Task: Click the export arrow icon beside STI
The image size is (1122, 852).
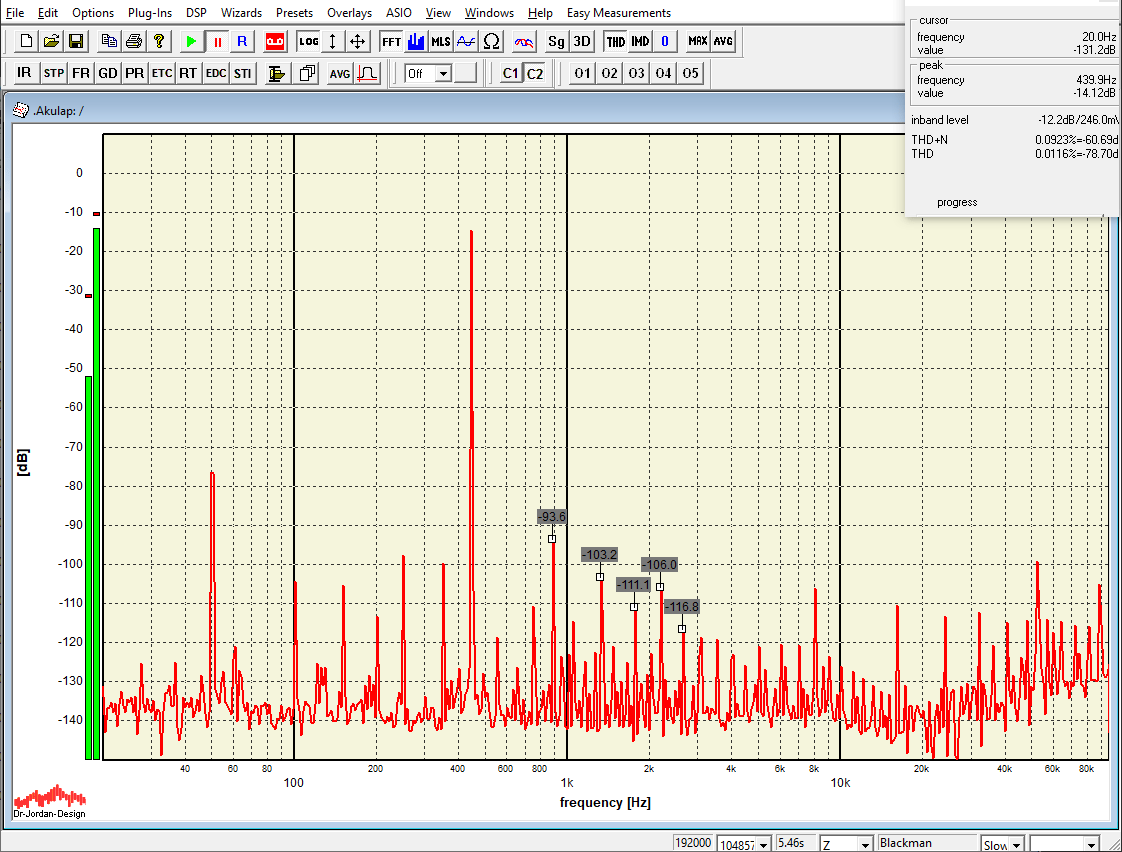Action: pyautogui.click(x=276, y=73)
